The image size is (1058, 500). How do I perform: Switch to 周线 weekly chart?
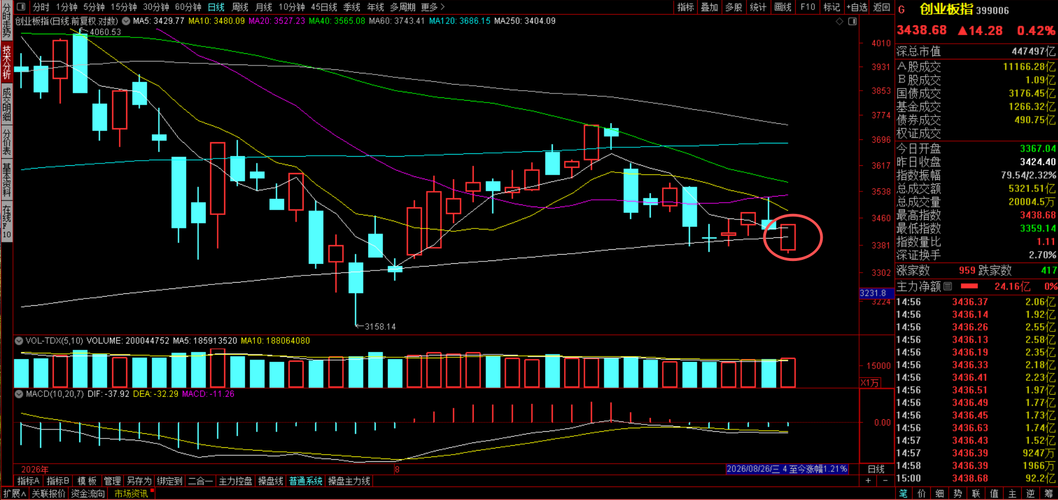(240, 7)
